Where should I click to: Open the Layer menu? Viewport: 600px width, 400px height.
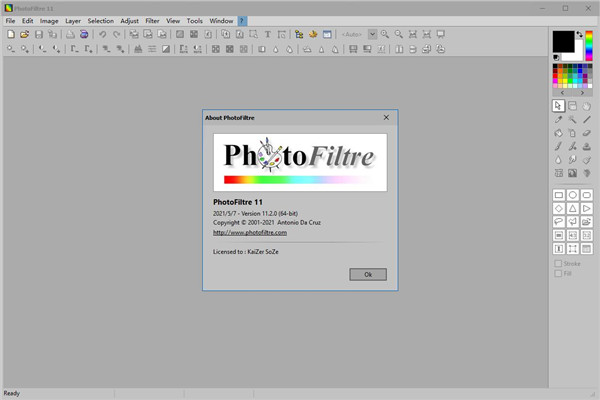[74, 20]
